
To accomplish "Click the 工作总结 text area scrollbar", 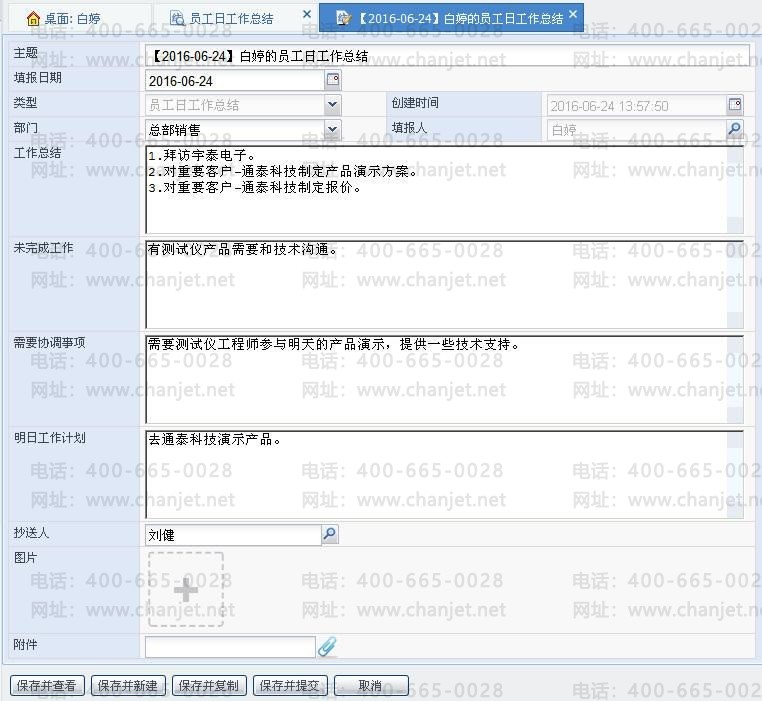I will tap(735, 190).
